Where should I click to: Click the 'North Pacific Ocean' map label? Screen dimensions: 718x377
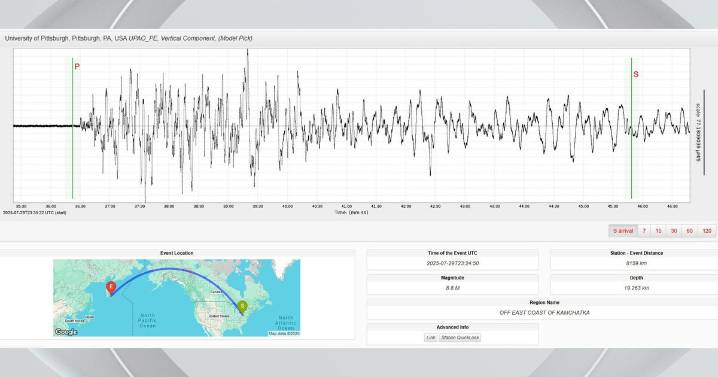(x=147, y=321)
